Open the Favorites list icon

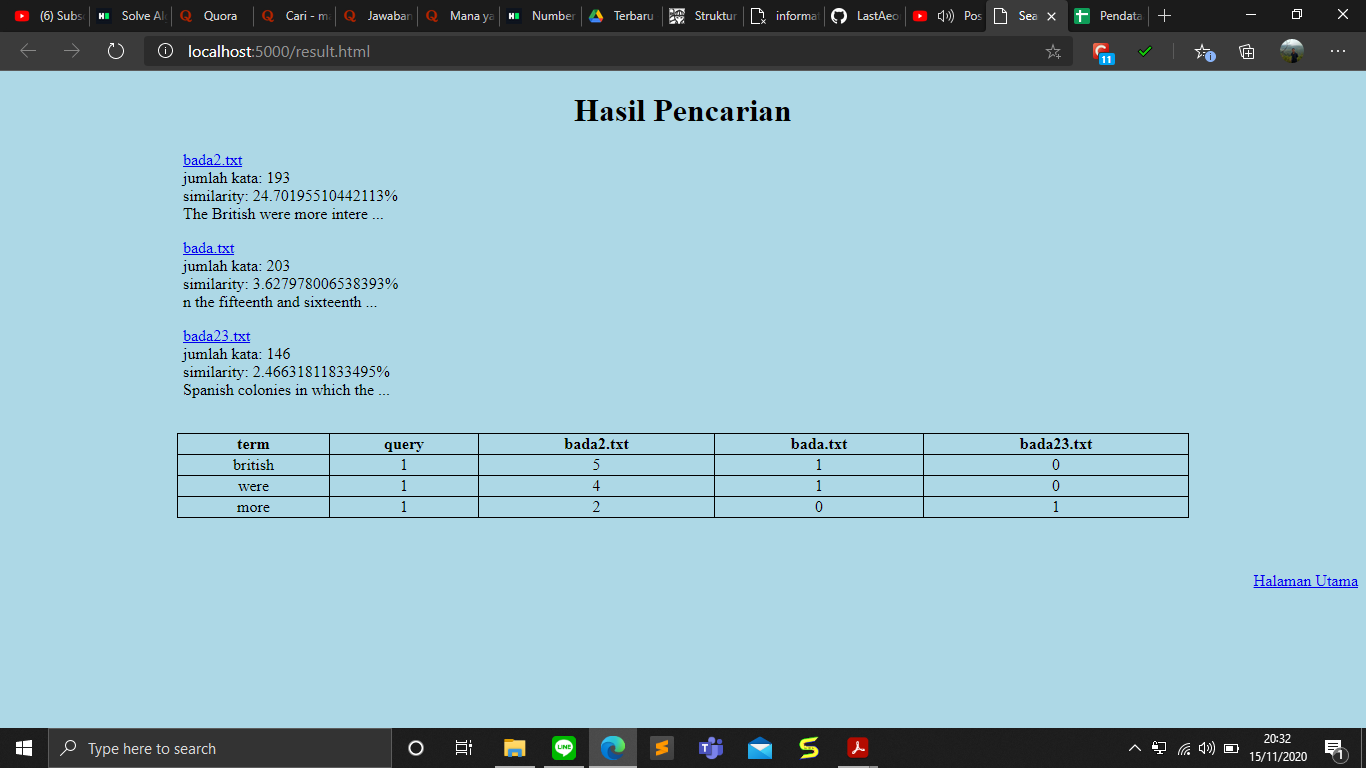point(1204,52)
